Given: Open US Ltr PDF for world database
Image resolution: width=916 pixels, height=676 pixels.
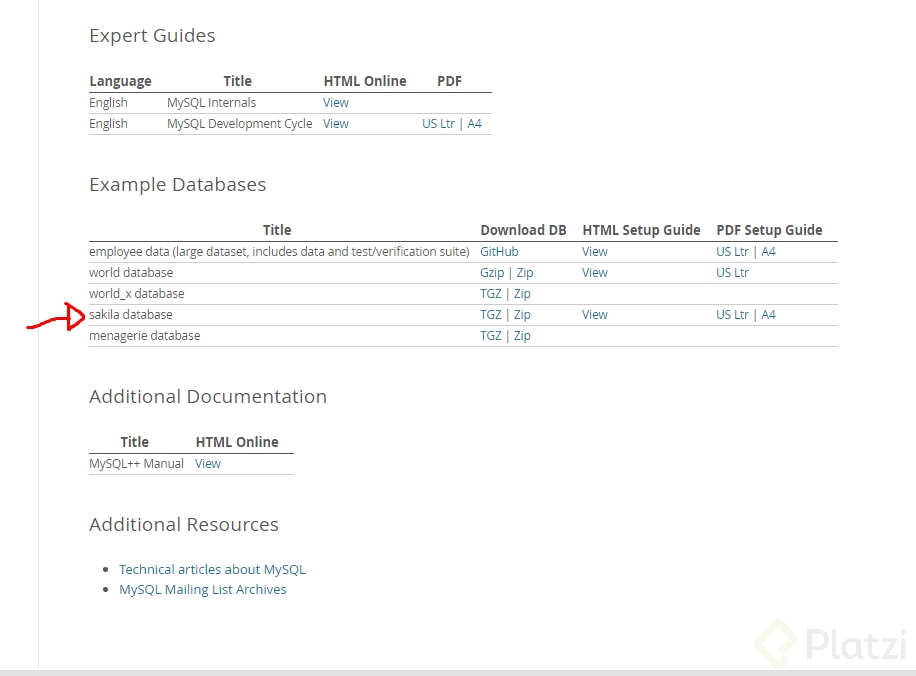Looking at the screenshot, I should 732,273.
